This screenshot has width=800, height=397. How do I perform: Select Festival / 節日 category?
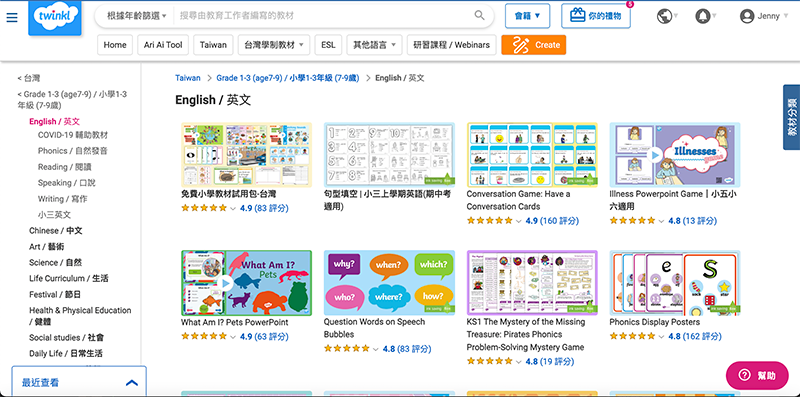[x=55, y=294]
